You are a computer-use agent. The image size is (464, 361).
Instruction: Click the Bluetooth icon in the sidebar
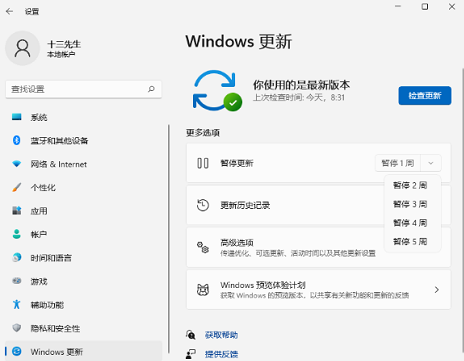click(x=17, y=140)
